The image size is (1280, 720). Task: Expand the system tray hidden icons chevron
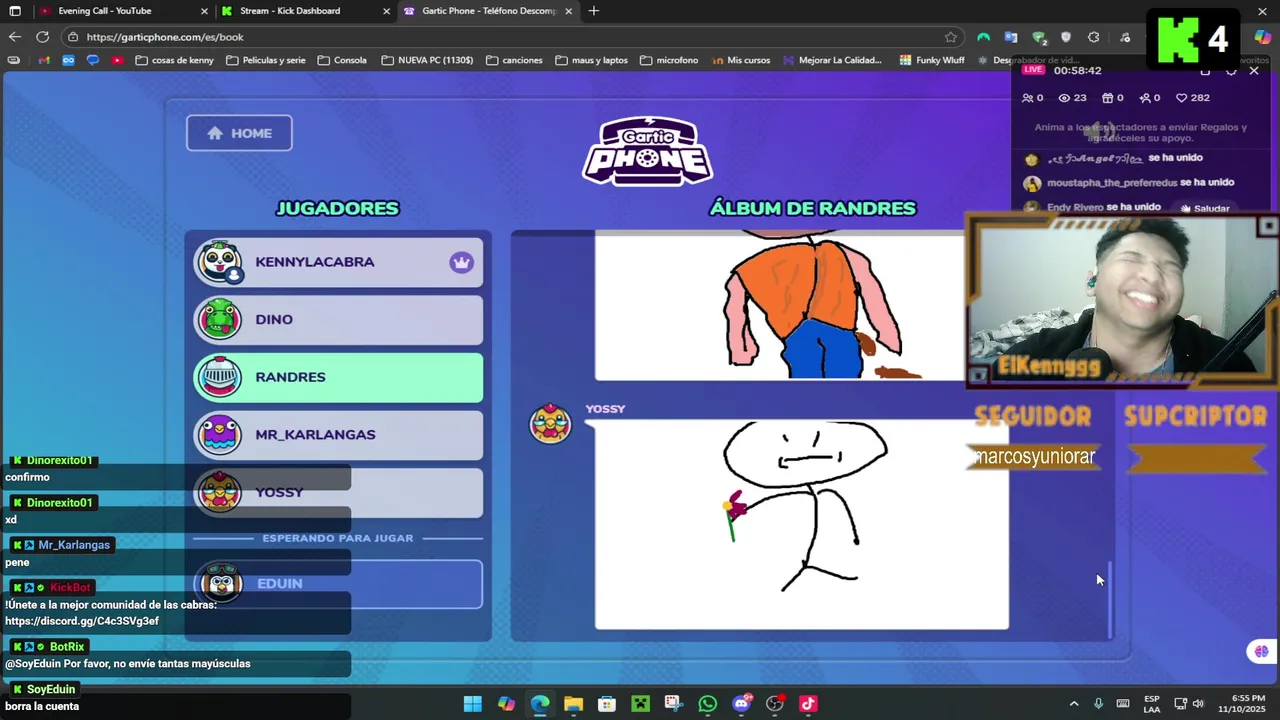1074,704
